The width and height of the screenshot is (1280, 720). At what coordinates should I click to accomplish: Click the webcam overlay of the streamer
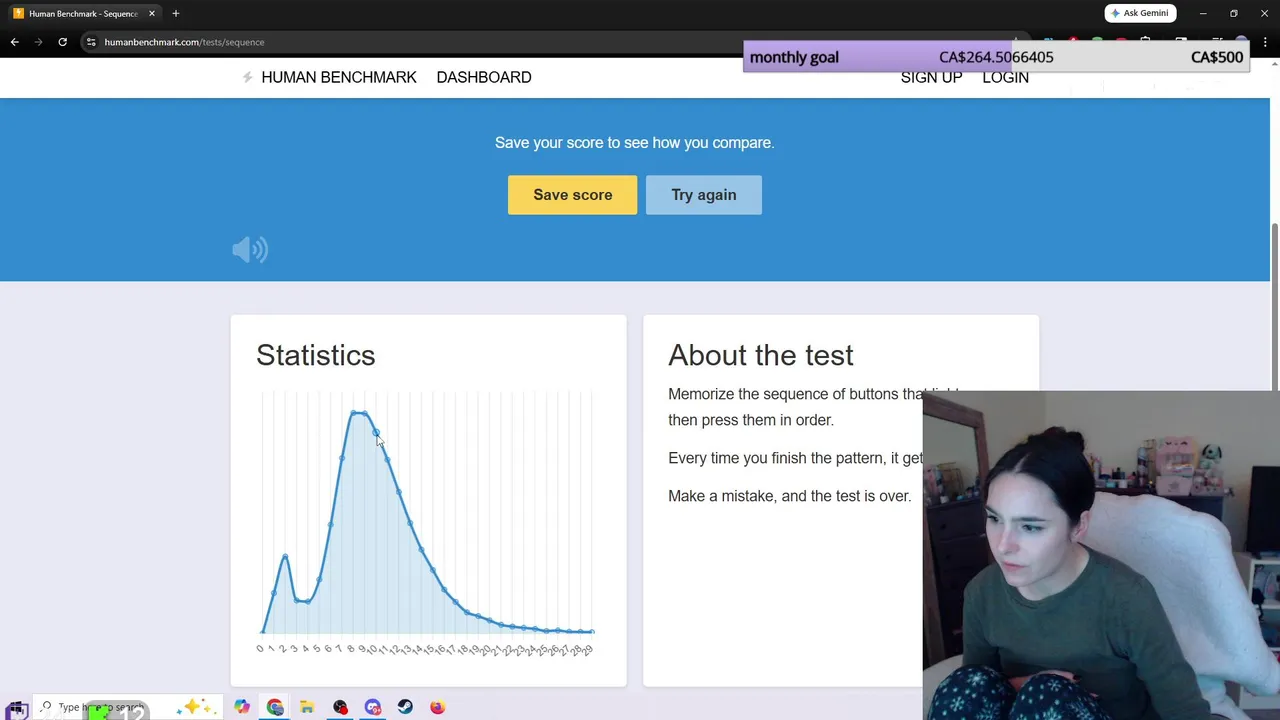pyautogui.click(x=1101, y=555)
